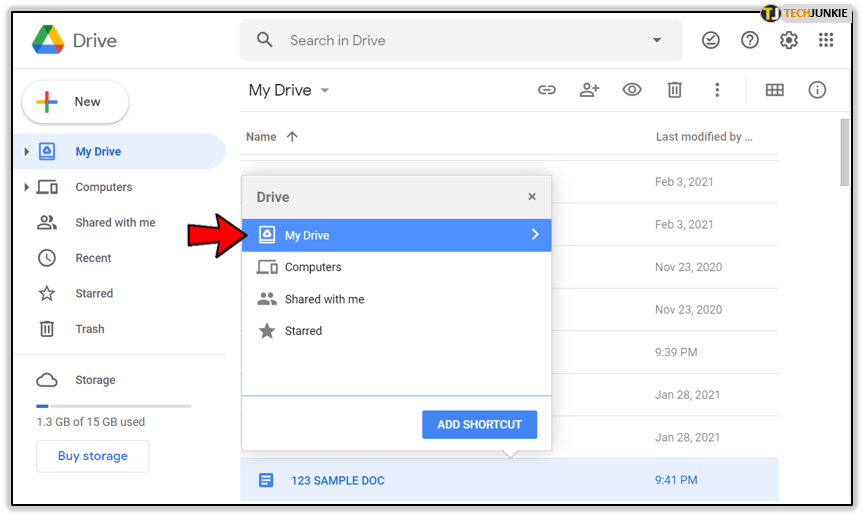Screen dimensions: 864x517
Task: Open the Settings gear icon
Action: [x=789, y=40]
